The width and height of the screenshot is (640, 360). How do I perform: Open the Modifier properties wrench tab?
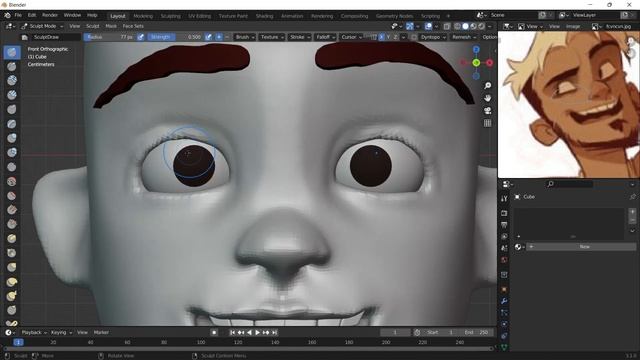tap(504, 301)
